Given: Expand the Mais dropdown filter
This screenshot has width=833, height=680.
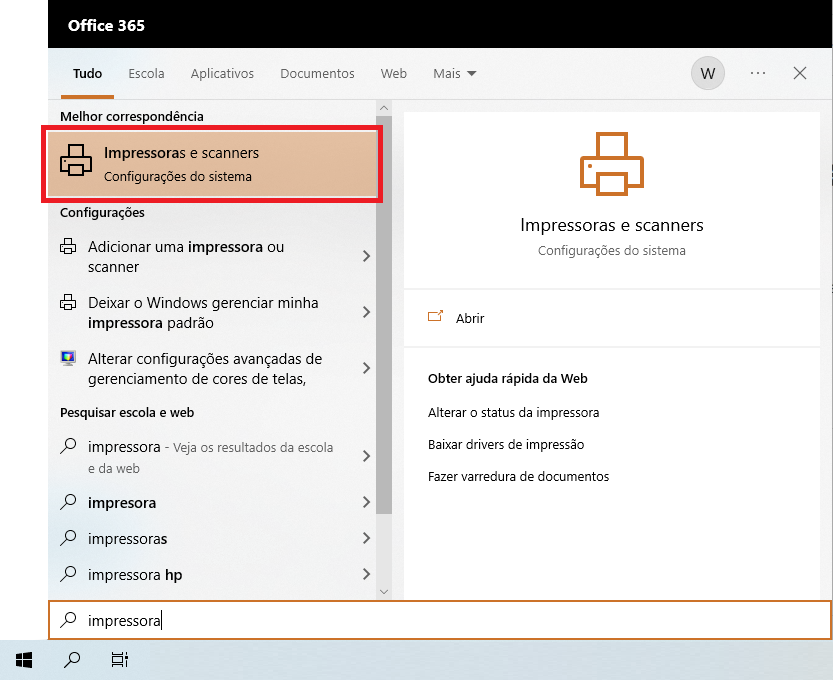Looking at the screenshot, I should [x=454, y=73].
